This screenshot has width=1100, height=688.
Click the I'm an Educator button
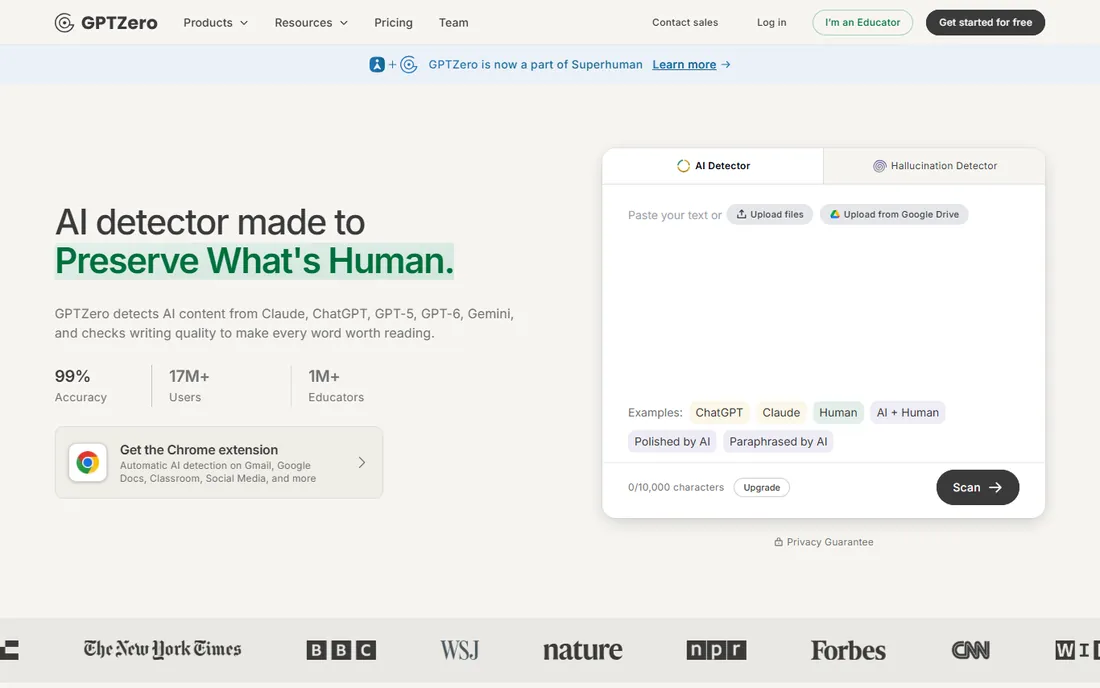point(862,22)
